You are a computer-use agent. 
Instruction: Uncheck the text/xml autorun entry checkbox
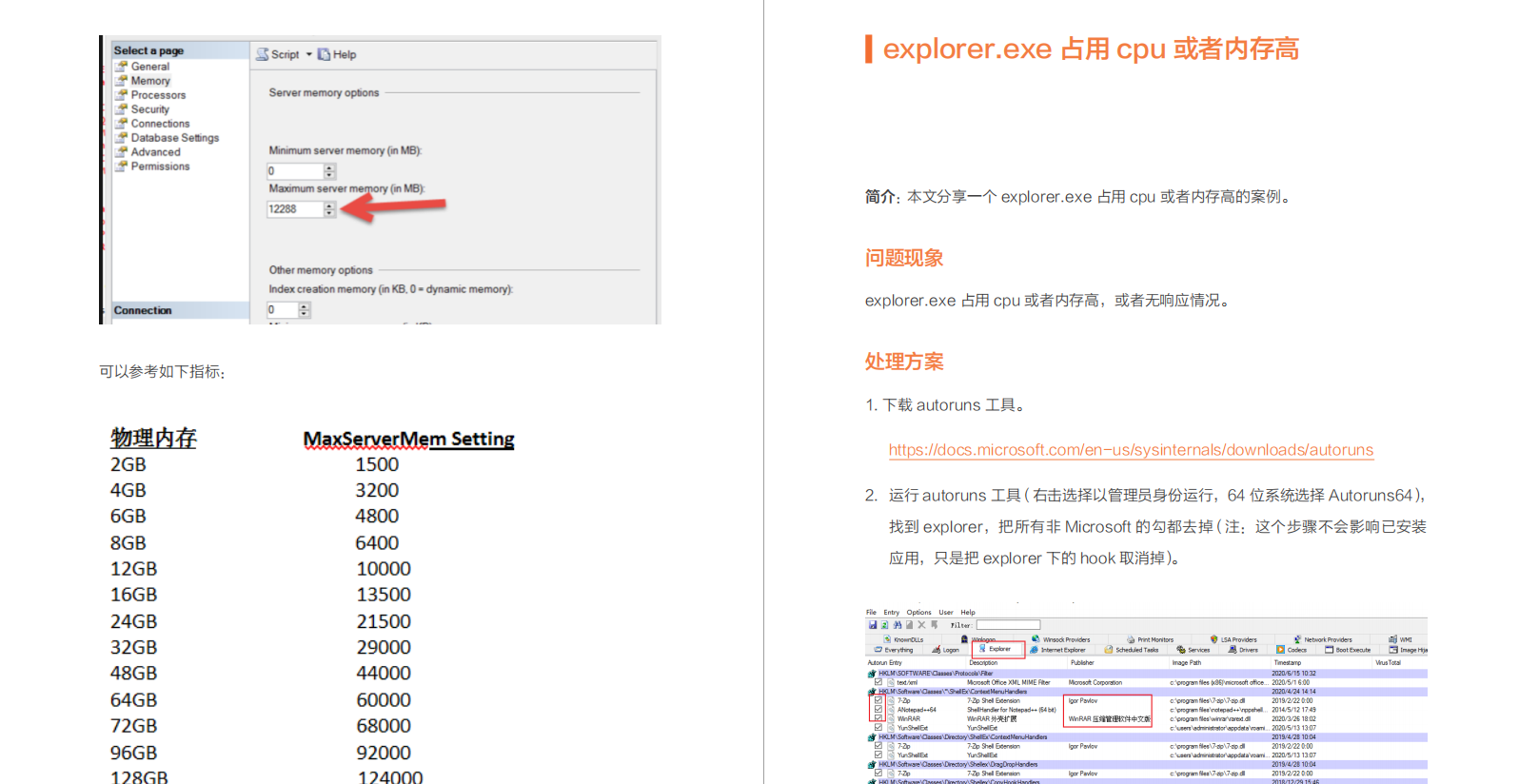[878, 682]
